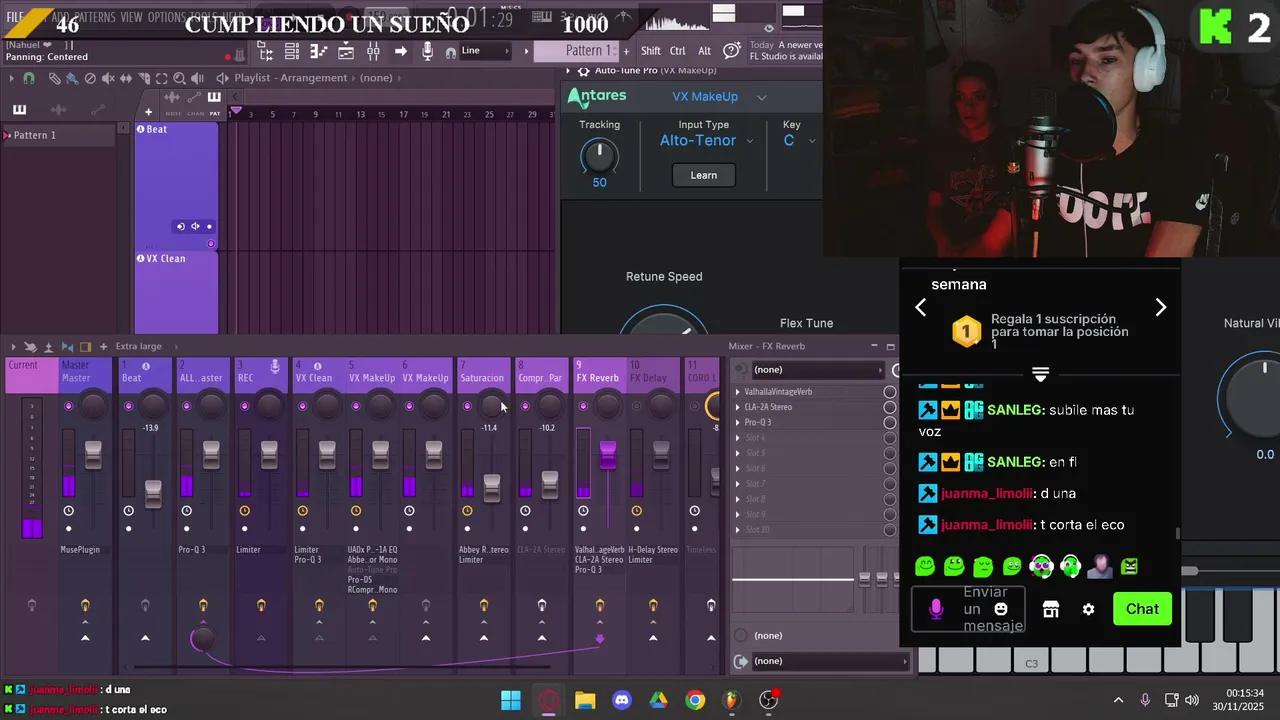Viewport: 1280px width, 720px height.
Task: Open Google Chrome from the taskbar
Action: (695, 700)
